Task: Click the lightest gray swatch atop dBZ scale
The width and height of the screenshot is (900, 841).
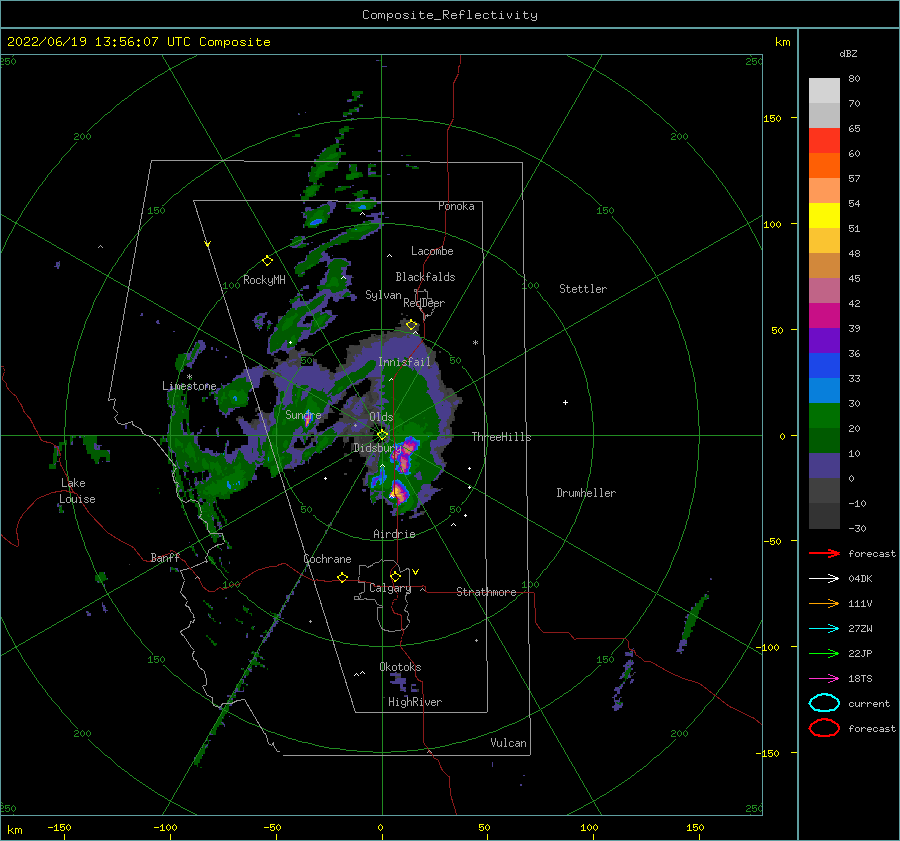Action: tap(824, 90)
